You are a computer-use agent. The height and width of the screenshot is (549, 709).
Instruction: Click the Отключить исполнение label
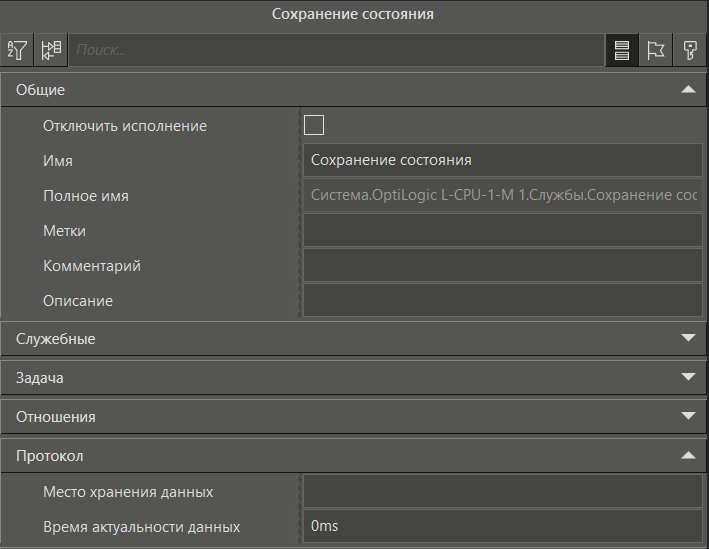125,126
